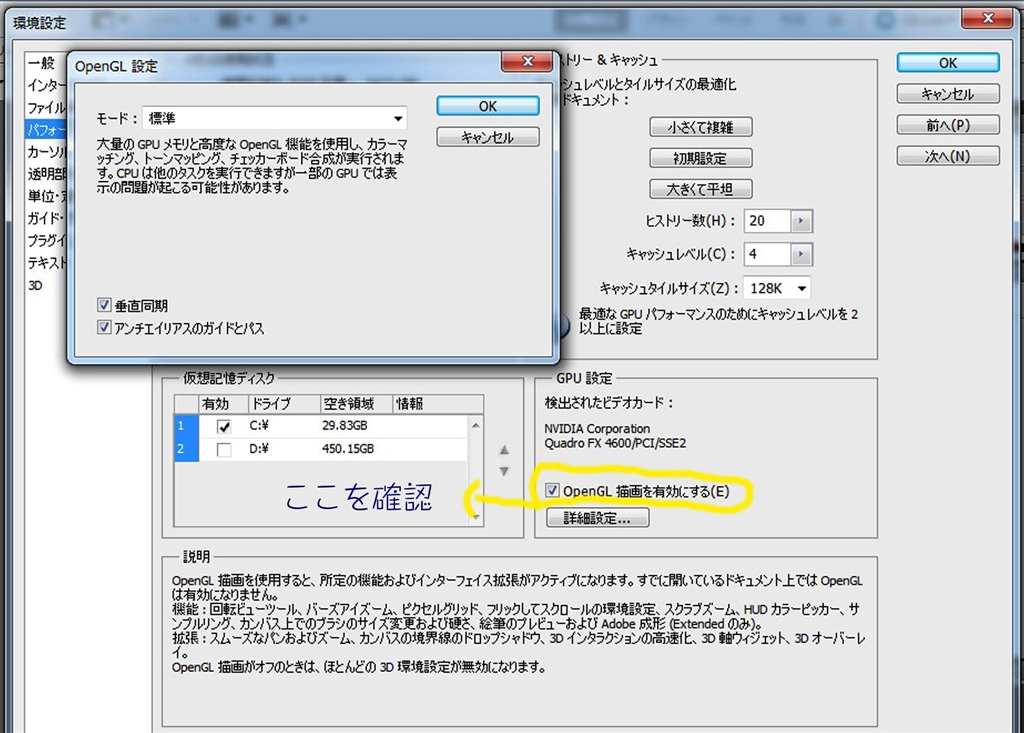The image size is (1024, 733).
Task: Select the 一般 category in sidebar
Action: tap(42, 63)
